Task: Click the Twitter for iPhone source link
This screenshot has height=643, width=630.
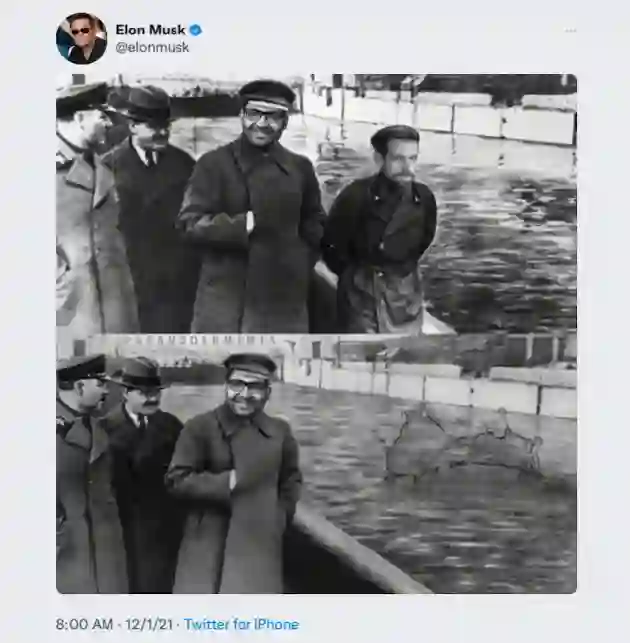Action: (241, 624)
